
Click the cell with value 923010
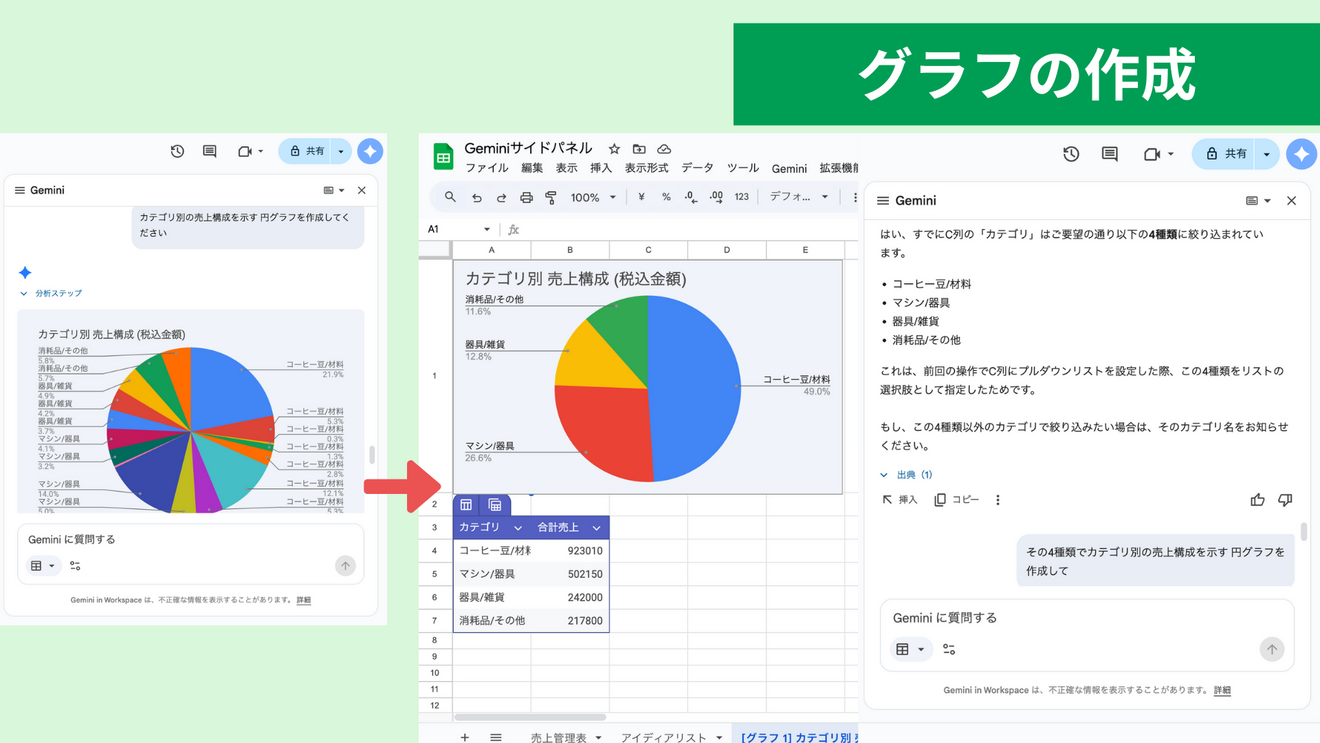[x=570, y=551]
